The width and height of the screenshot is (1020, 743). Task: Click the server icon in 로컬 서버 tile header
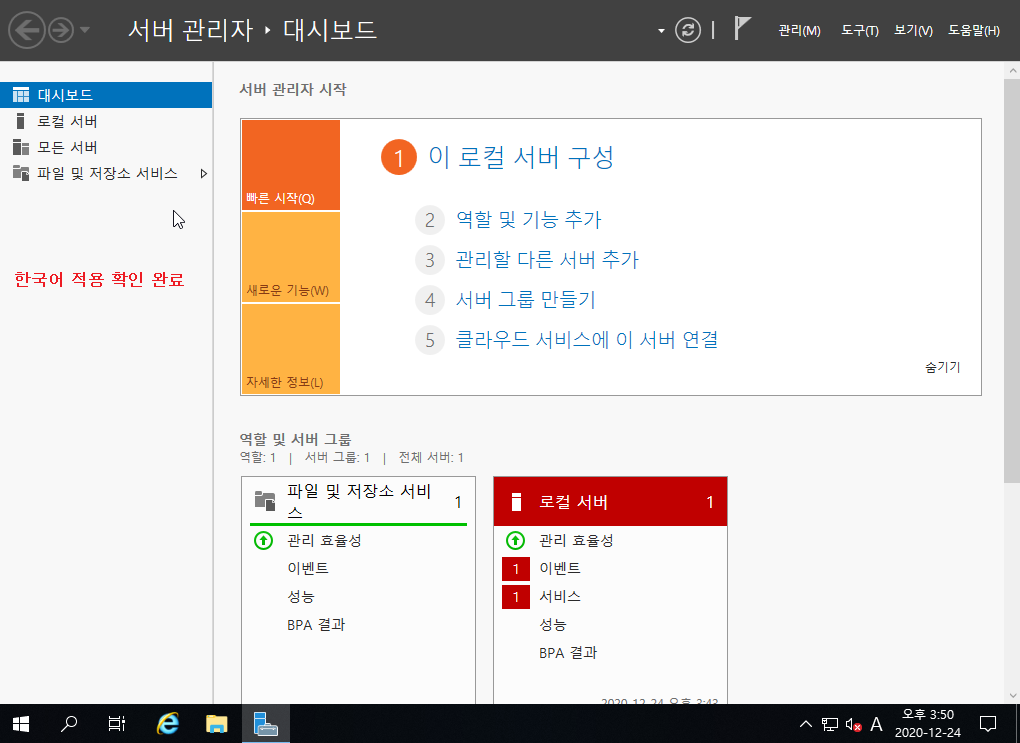click(516, 502)
